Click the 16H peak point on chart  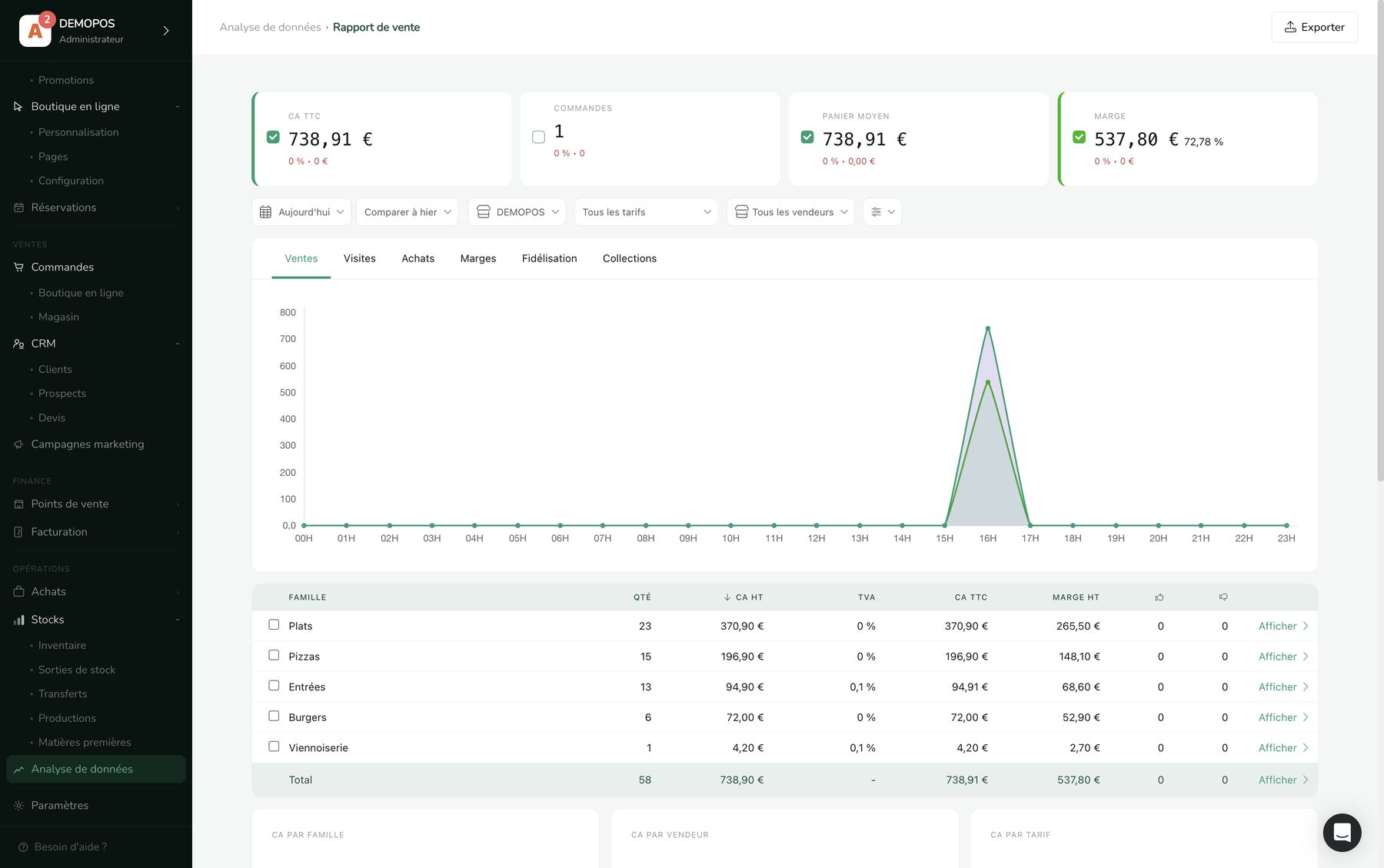pos(987,328)
